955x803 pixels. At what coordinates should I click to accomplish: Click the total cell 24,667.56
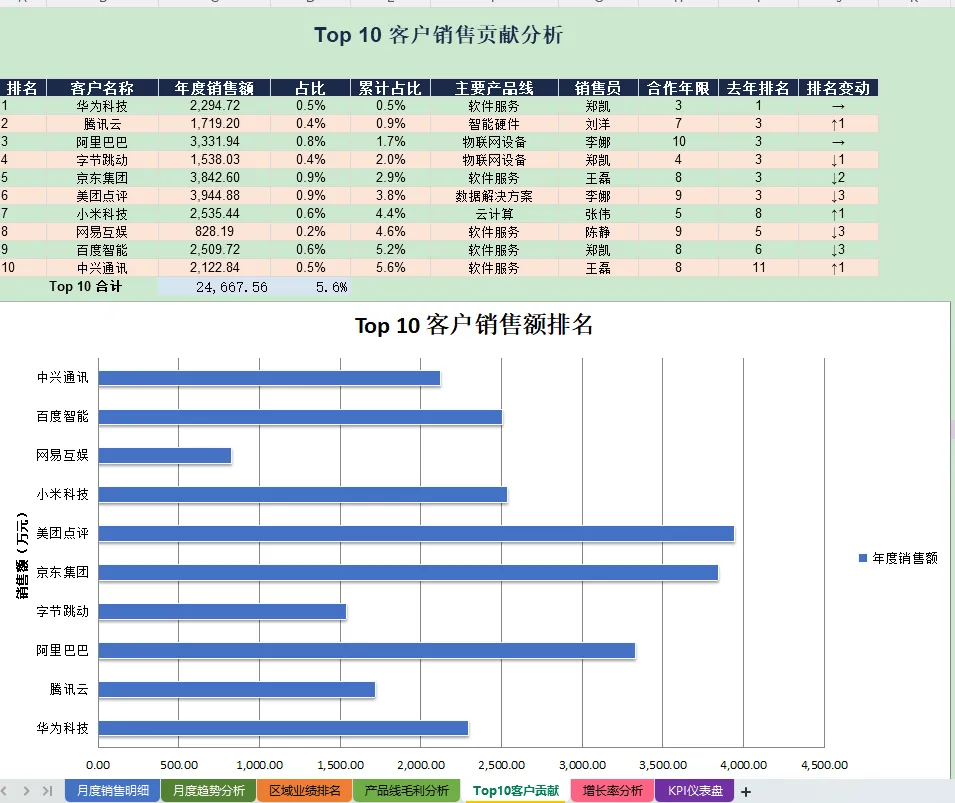coord(214,287)
